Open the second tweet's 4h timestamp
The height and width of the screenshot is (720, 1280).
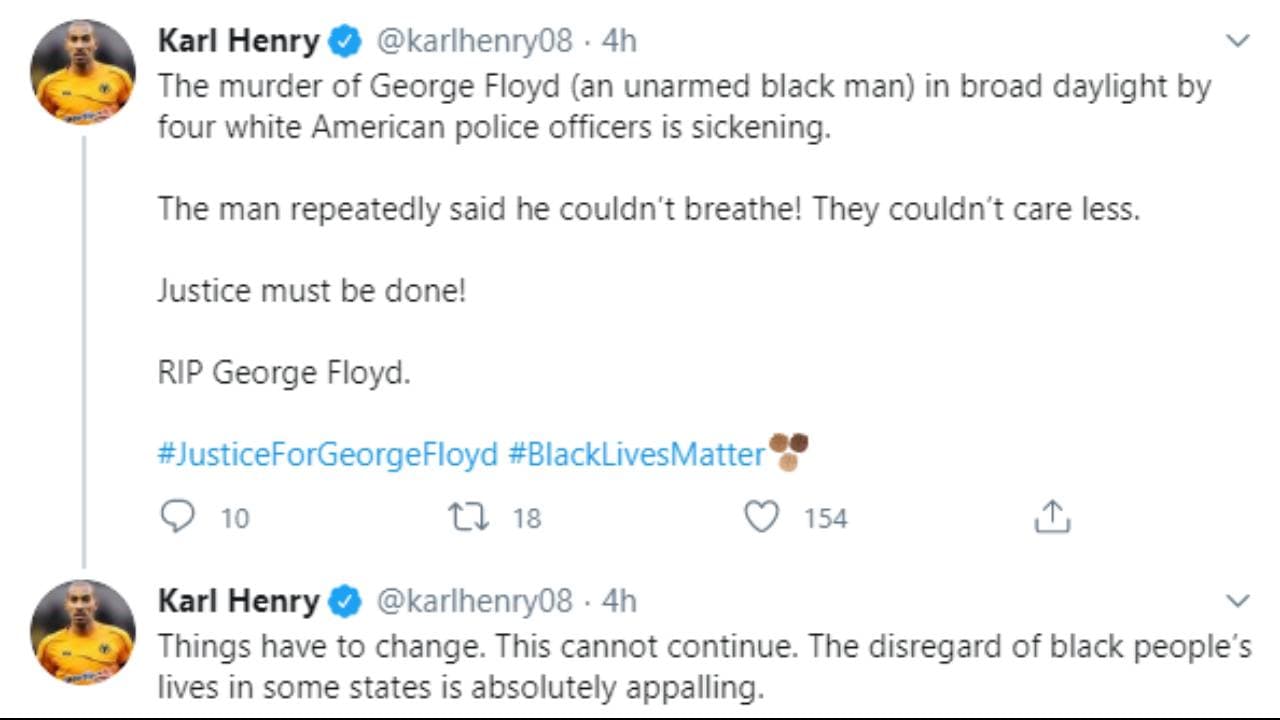[x=619, y=601]
